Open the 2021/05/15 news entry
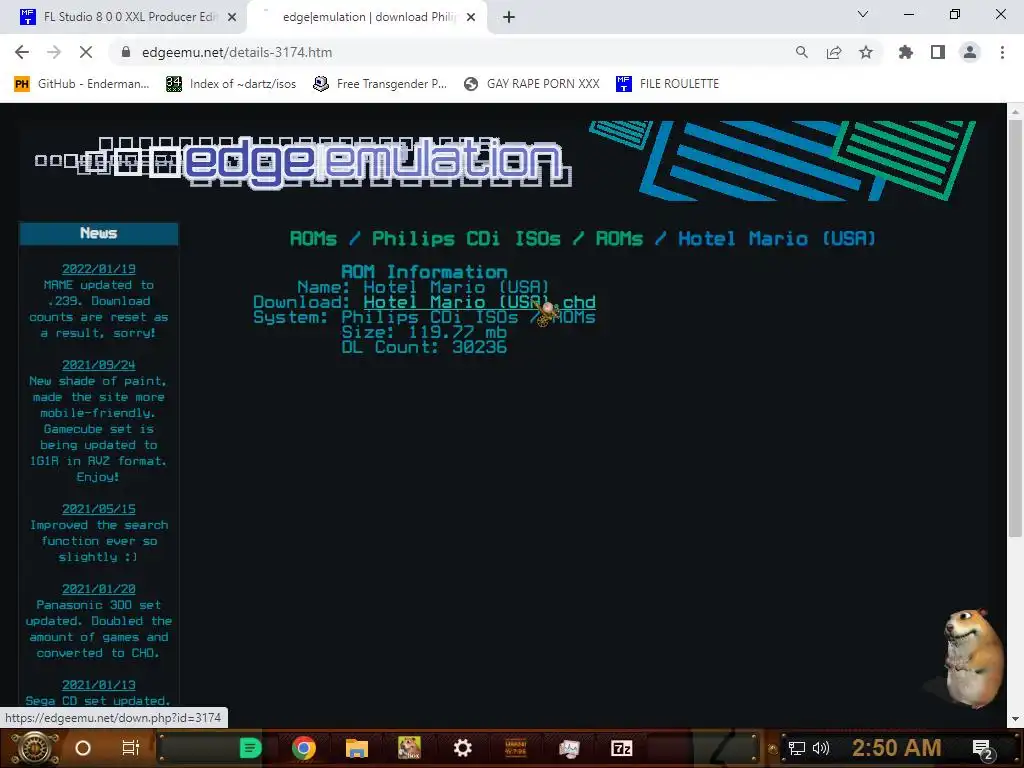This screenshot has width=1024, height=768. point(99,509)
